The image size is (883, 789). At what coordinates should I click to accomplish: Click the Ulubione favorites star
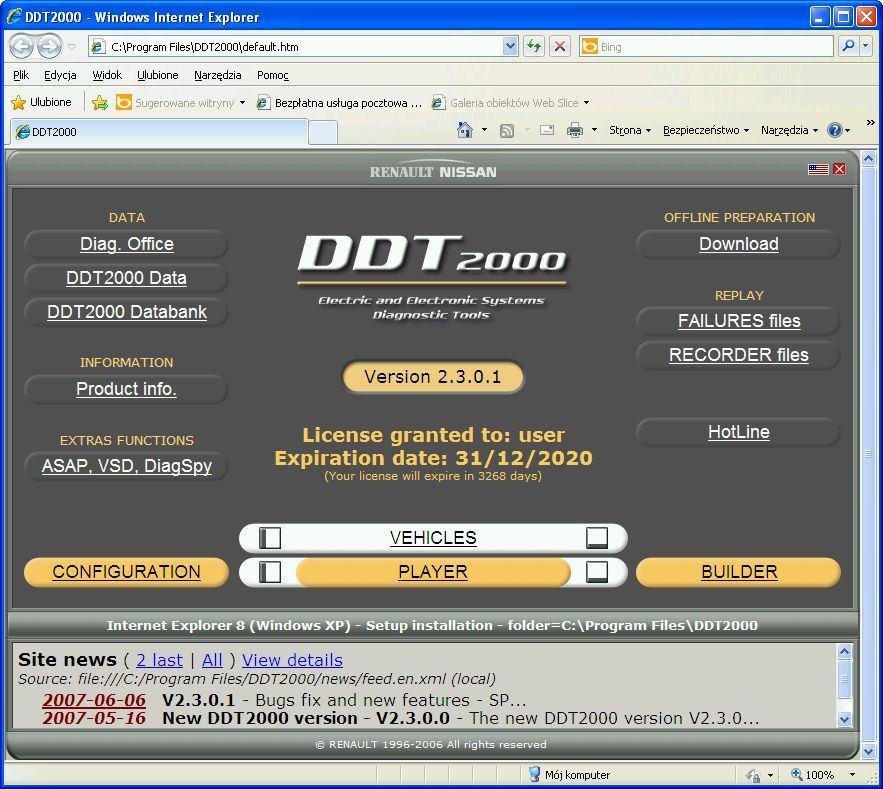point(19,102)
